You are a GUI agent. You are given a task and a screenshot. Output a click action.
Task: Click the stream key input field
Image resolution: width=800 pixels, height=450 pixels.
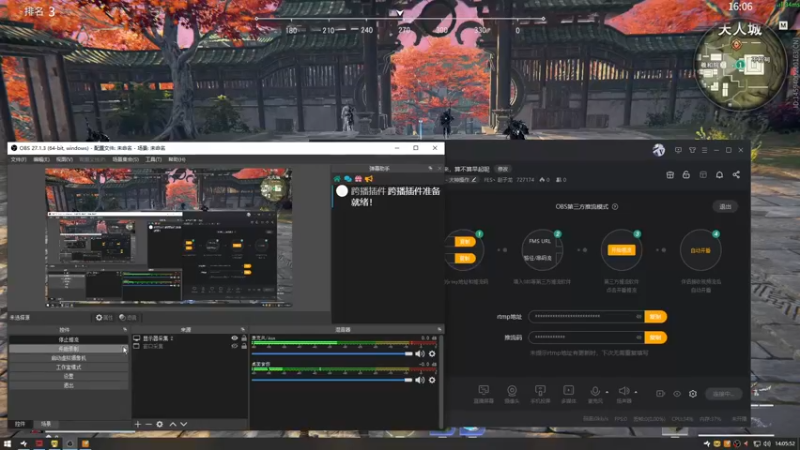pyautogui.click(x=586, y=337)
